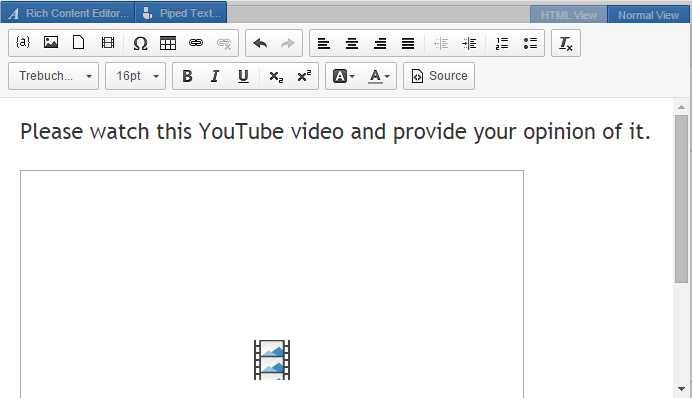
Task: Toggle bold formatting
Action: pos(187,76)
